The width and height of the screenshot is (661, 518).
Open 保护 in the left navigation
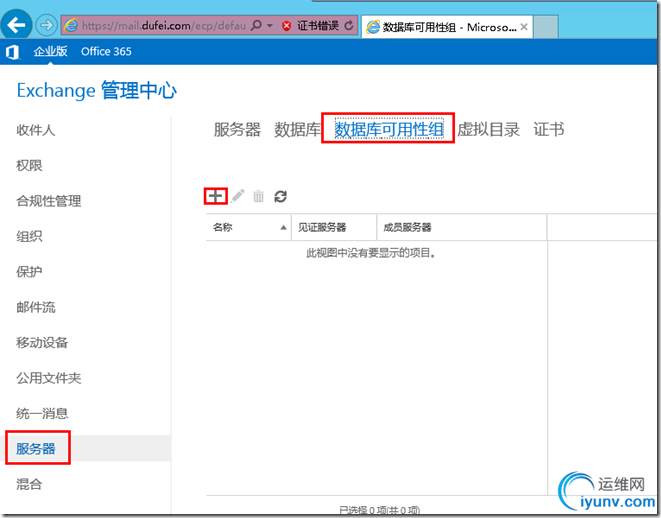(x=29, y=272)
